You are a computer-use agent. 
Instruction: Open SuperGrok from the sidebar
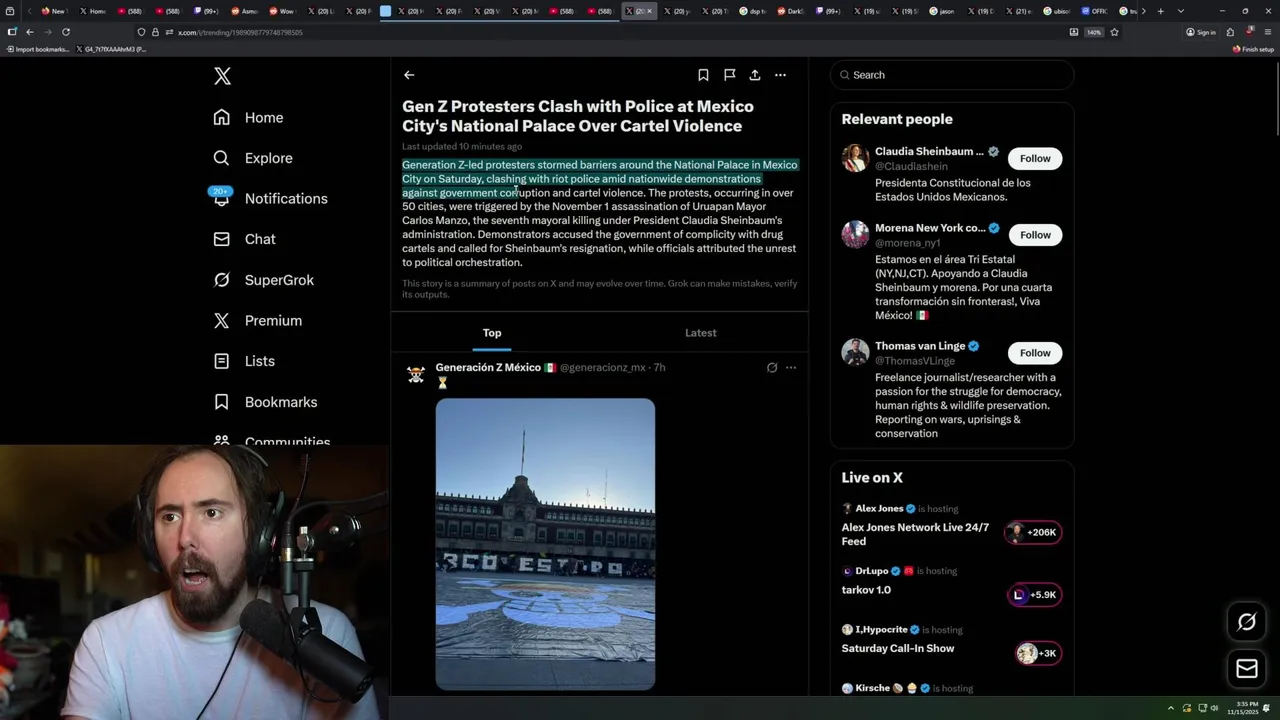263,280
